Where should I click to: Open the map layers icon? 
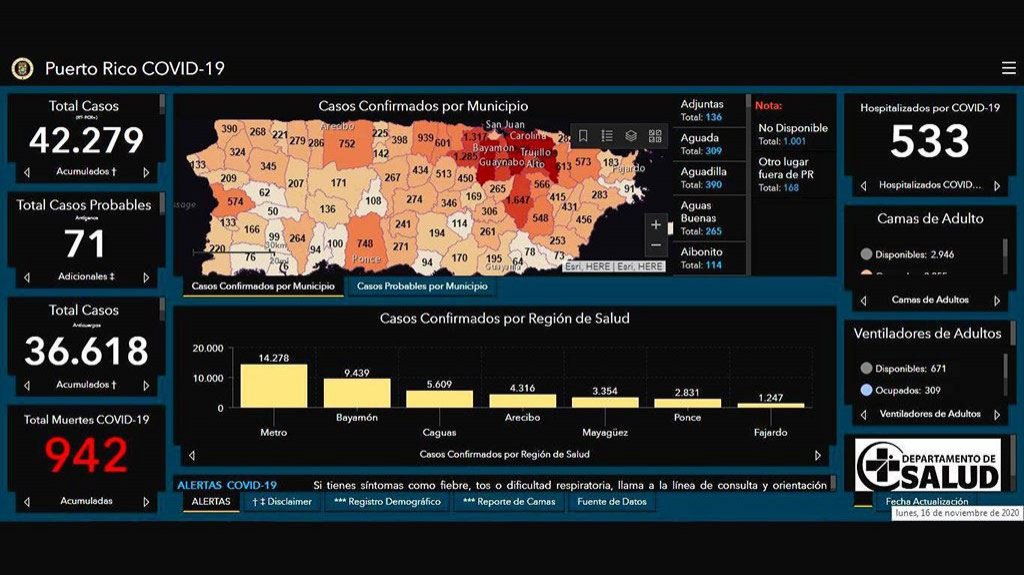[x=631, y=136]
